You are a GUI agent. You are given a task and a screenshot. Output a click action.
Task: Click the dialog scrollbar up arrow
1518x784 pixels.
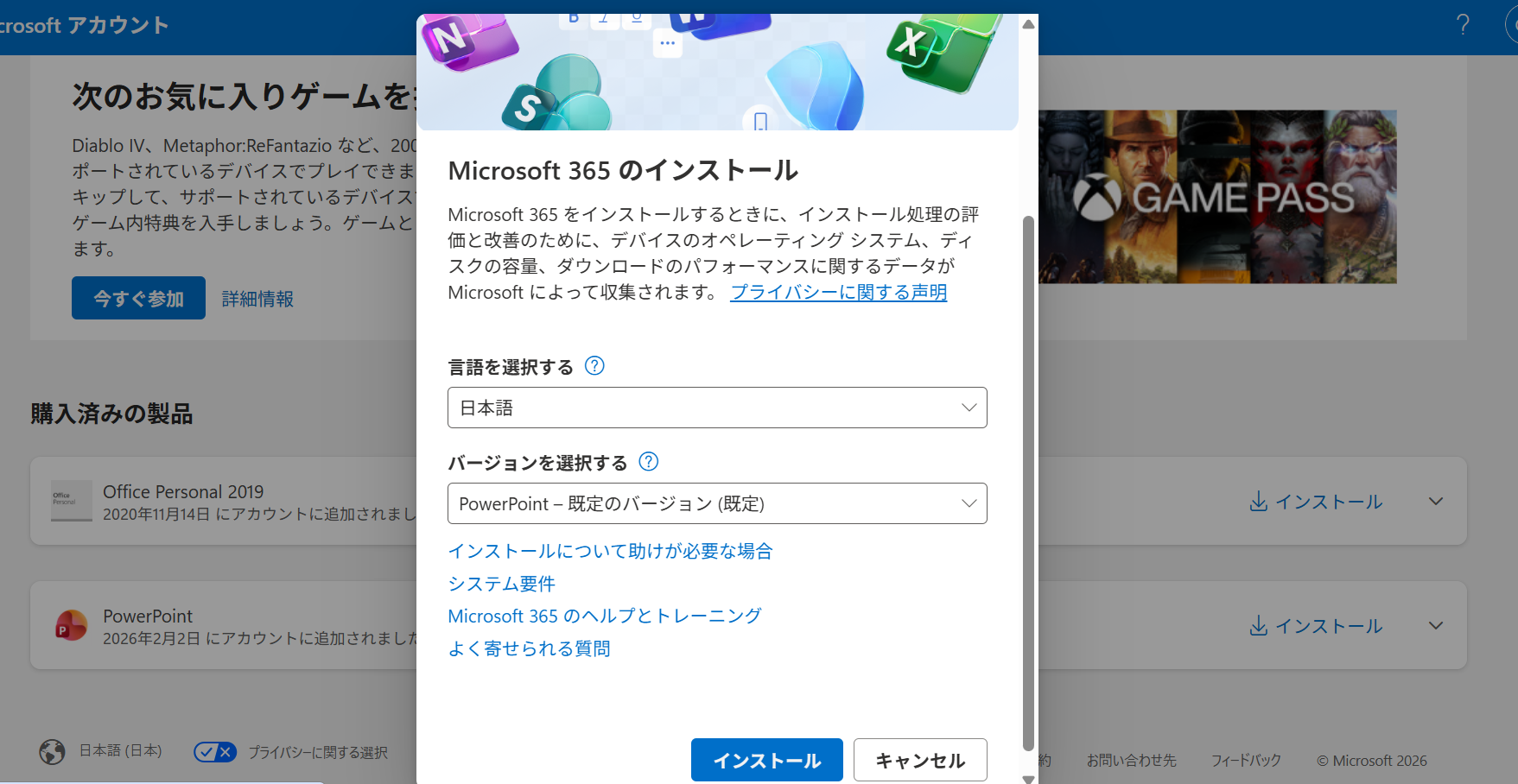(x=1028, y=24)
